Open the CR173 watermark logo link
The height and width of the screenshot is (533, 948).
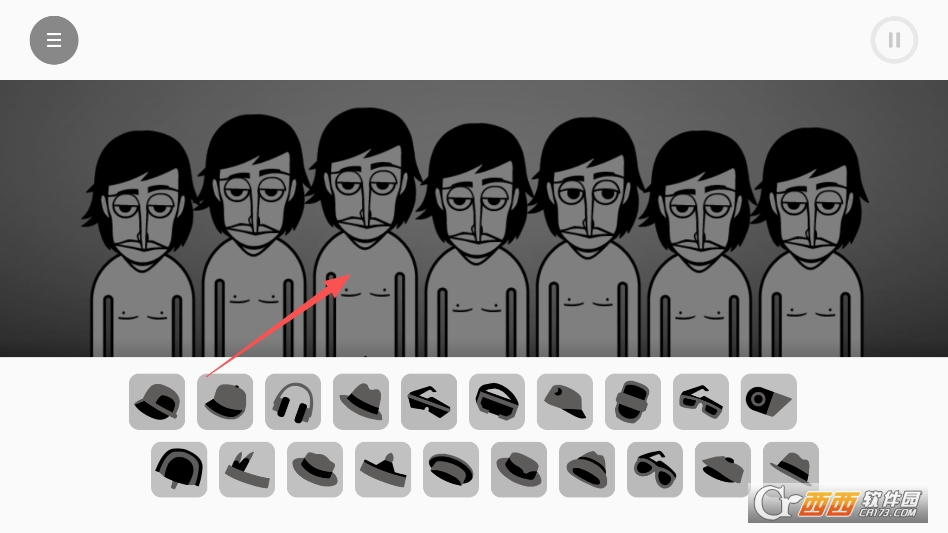pos(838,503)
